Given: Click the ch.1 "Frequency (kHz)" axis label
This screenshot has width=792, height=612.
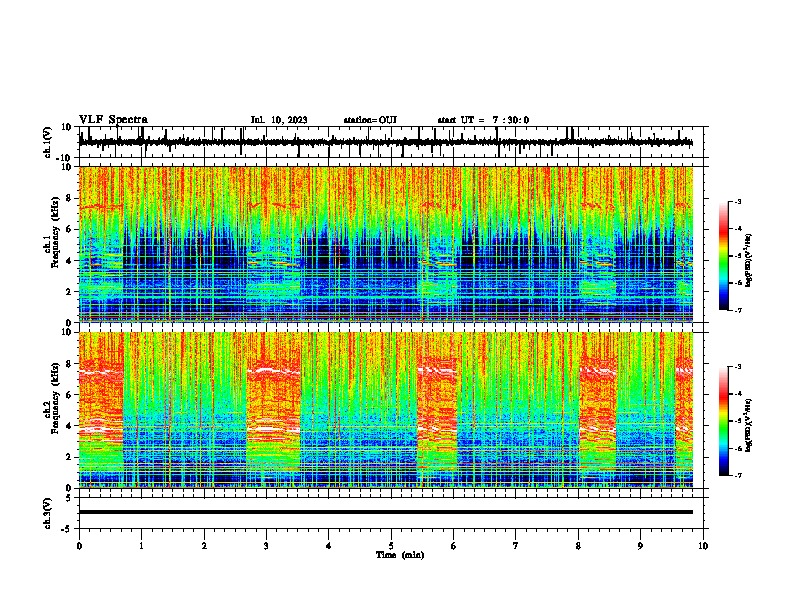Looking at the screenshot, I should point(56,232).
